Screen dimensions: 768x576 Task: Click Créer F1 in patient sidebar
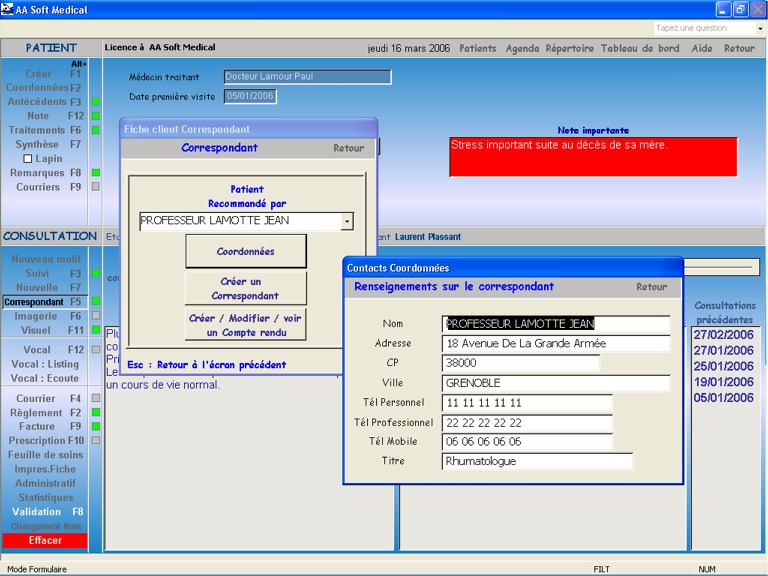point(52,74)
